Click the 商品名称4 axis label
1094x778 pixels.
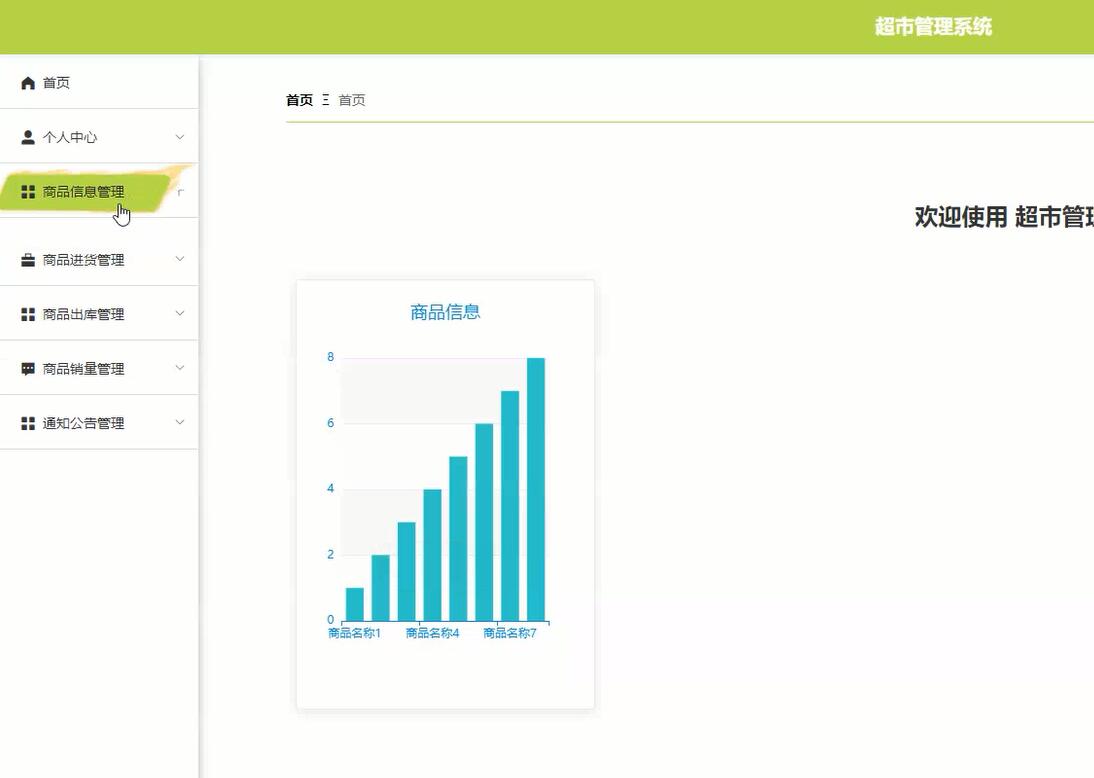(433, 633)
